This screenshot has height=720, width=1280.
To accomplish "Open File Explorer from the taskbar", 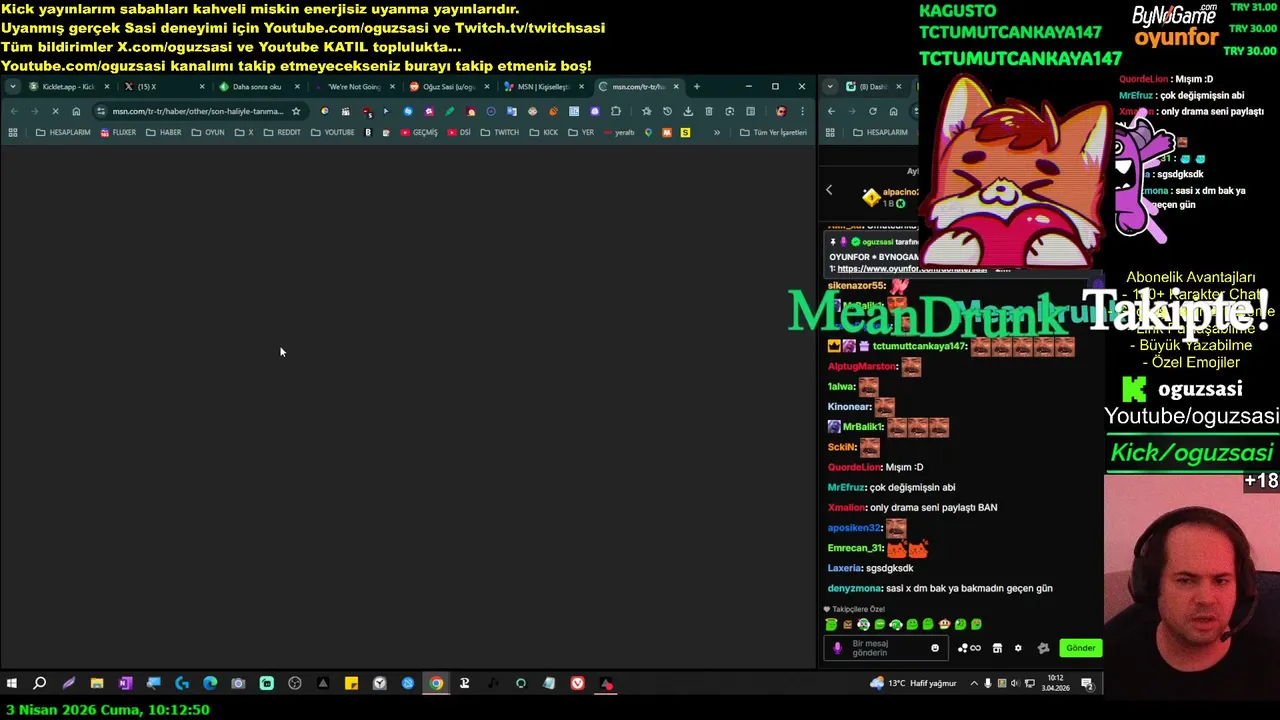I will tap(97, 684).
